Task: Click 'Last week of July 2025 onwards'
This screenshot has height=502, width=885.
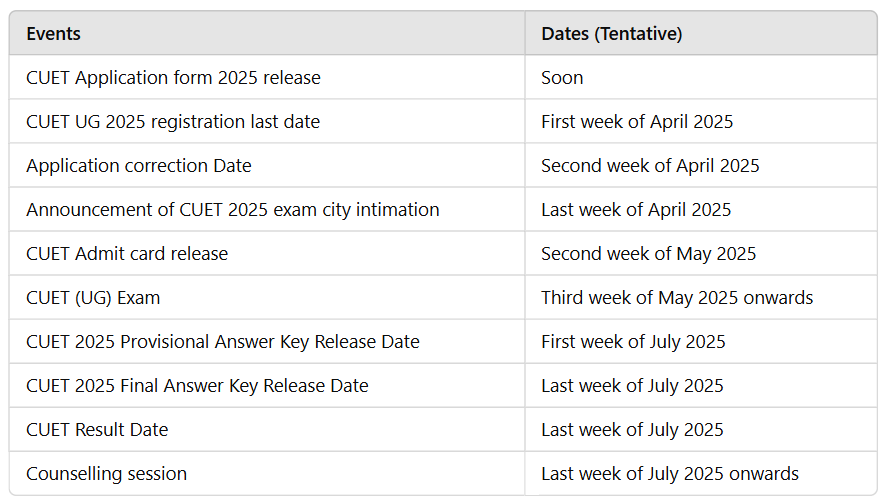Action: (x=670, y=474)
